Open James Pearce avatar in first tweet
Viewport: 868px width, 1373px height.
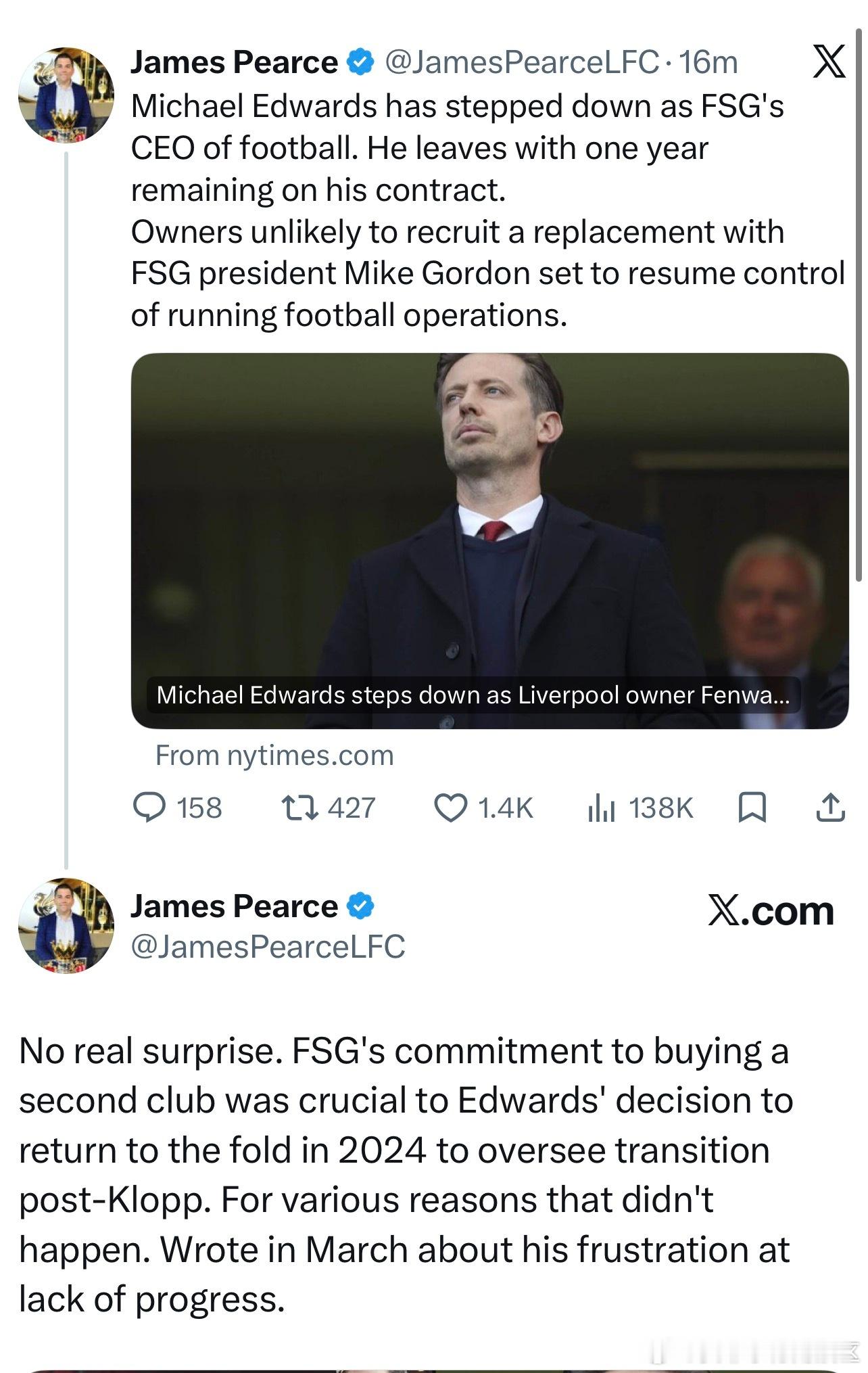click(x=66, y=95)
